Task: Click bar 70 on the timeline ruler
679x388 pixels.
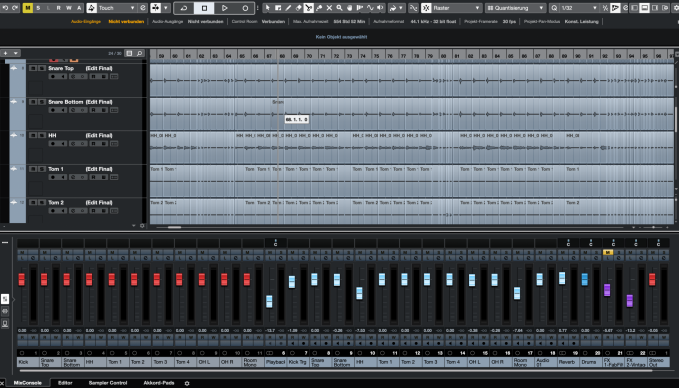Action: 309,56
